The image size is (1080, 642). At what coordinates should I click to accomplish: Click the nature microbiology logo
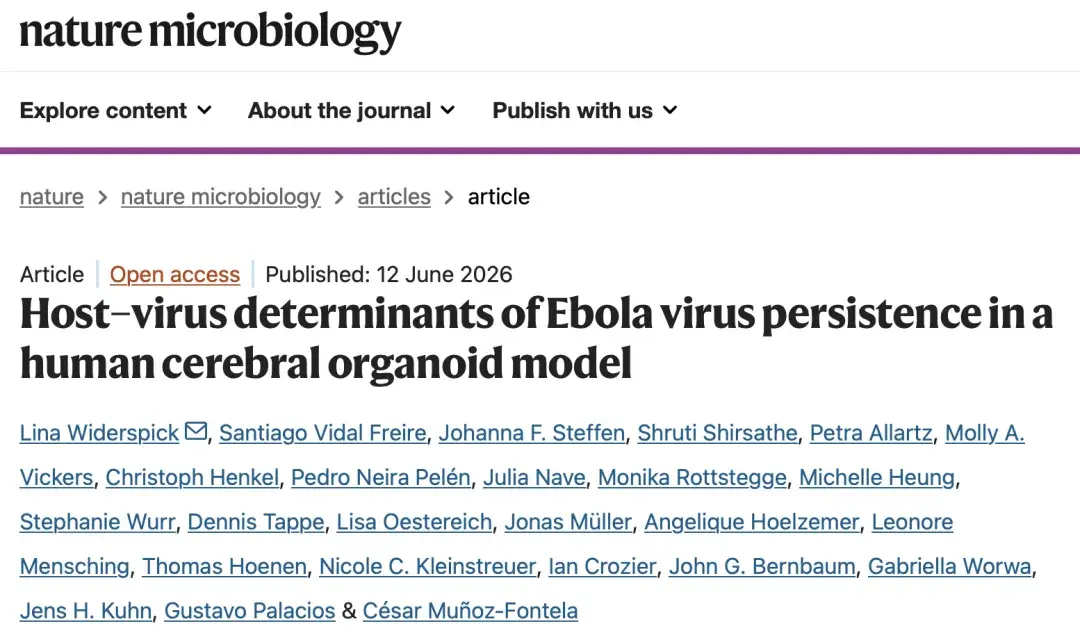210,31
